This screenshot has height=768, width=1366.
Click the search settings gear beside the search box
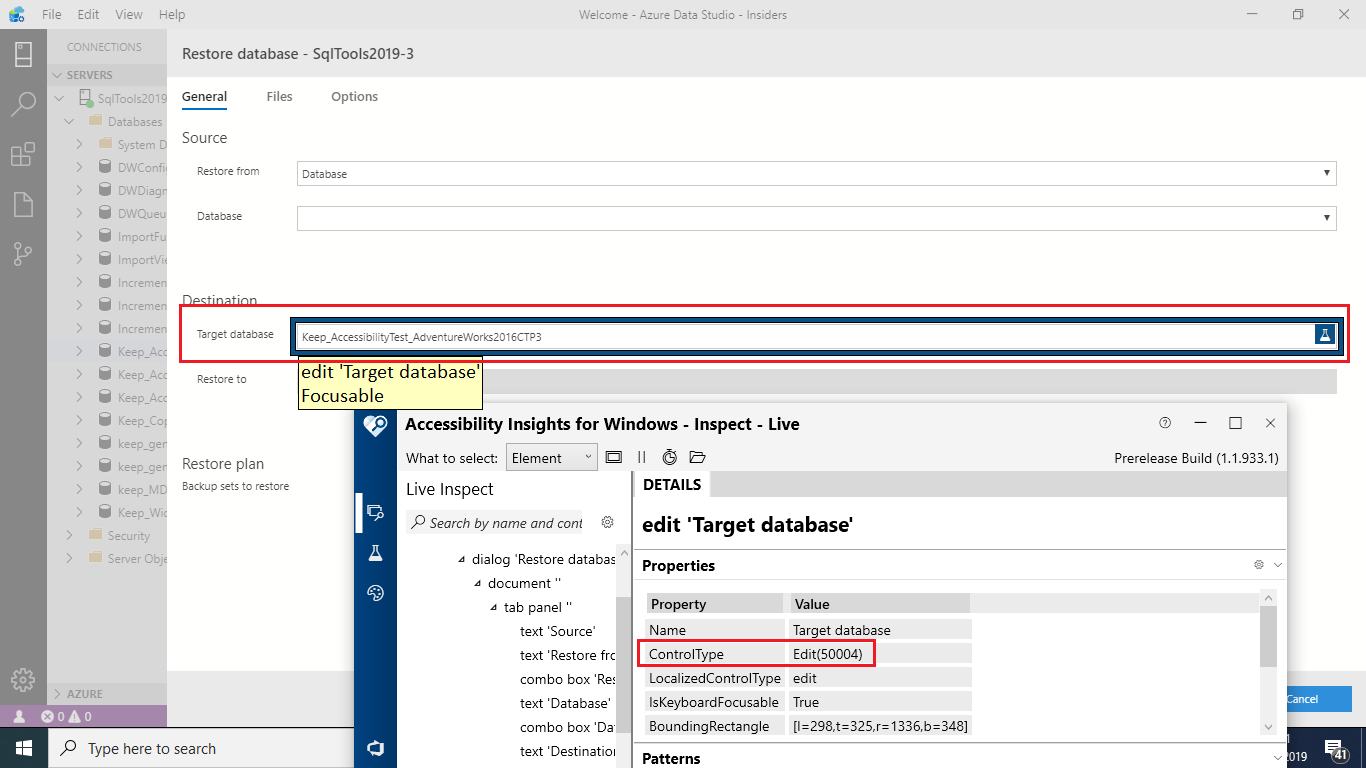click(x=608, y=523)
